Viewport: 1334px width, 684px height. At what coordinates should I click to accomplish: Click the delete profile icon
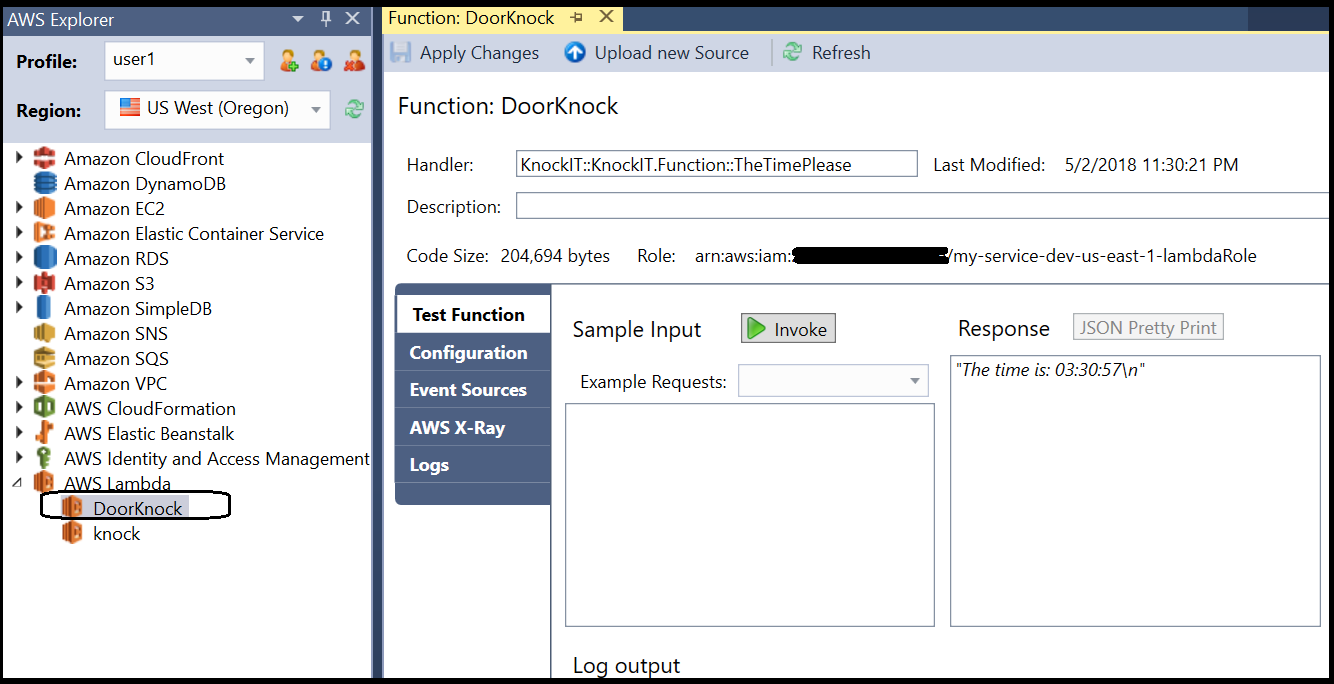[354, 61]
